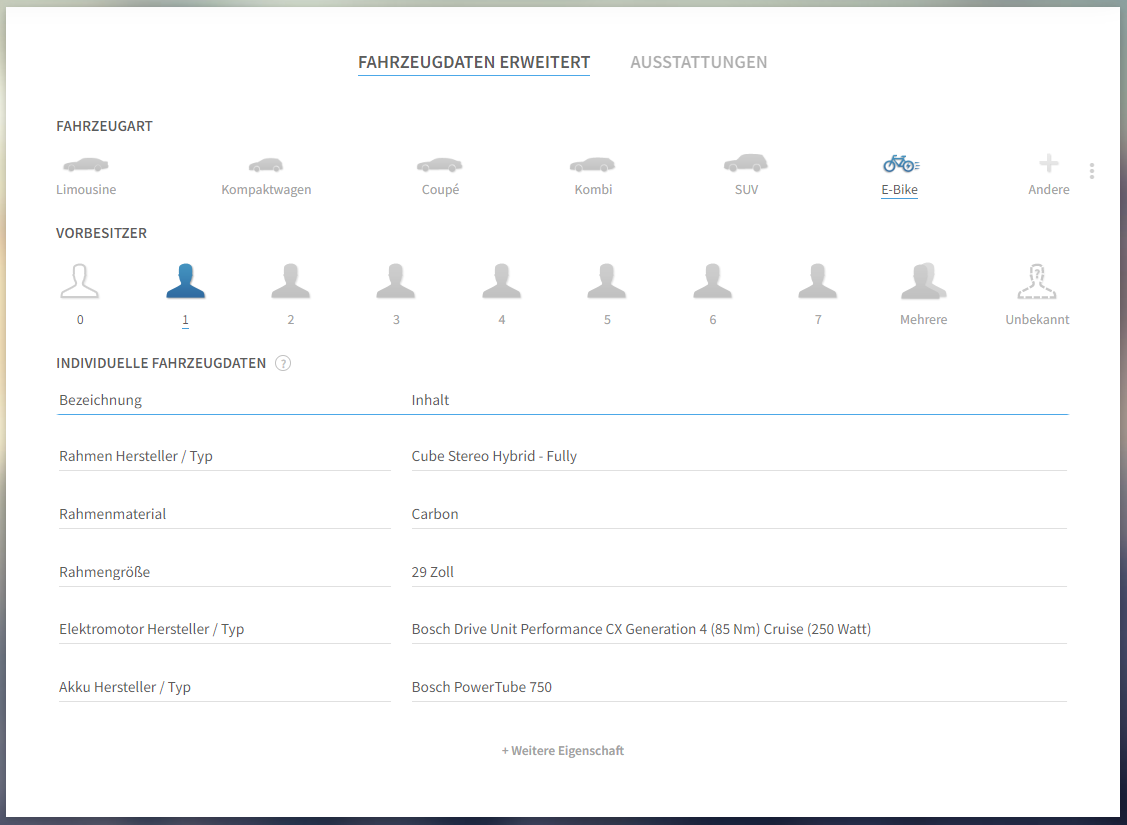Image resolution: width=1127 pixels, height=825 pixels.
Task: Edit Cube Stereo Hybrid - Fully value
Action: [x=739, y=456]
